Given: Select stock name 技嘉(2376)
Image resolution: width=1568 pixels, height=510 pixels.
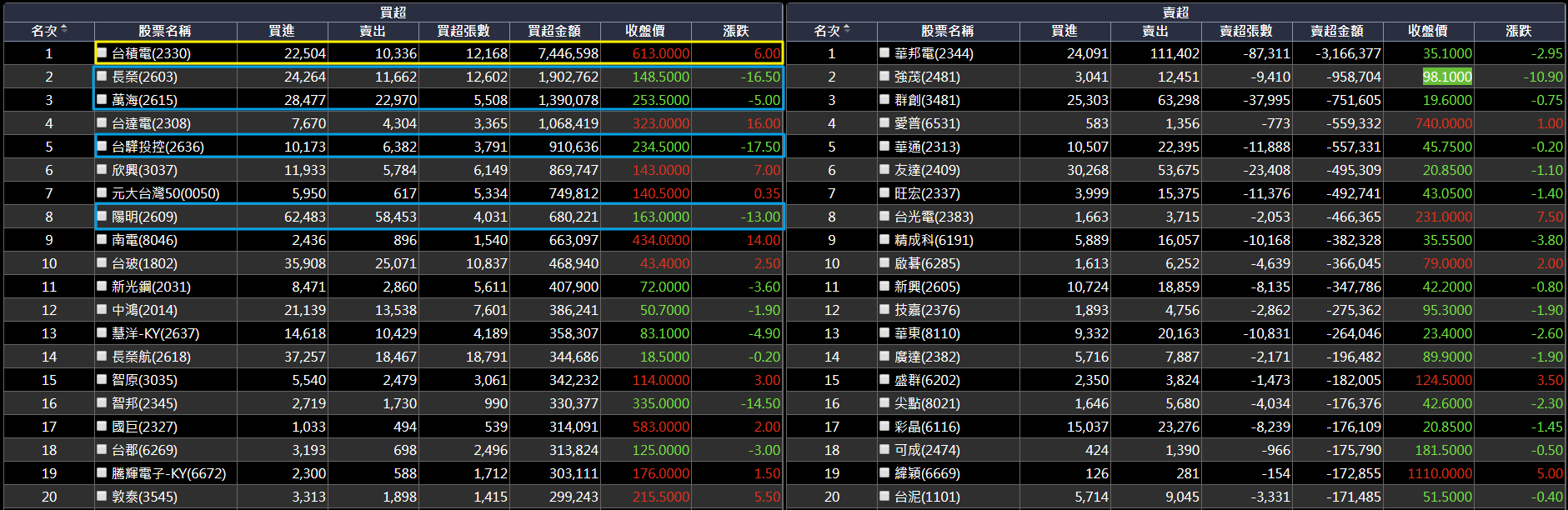Looking at the screenshot, I should pyautogui.click(x=927, y=310).
